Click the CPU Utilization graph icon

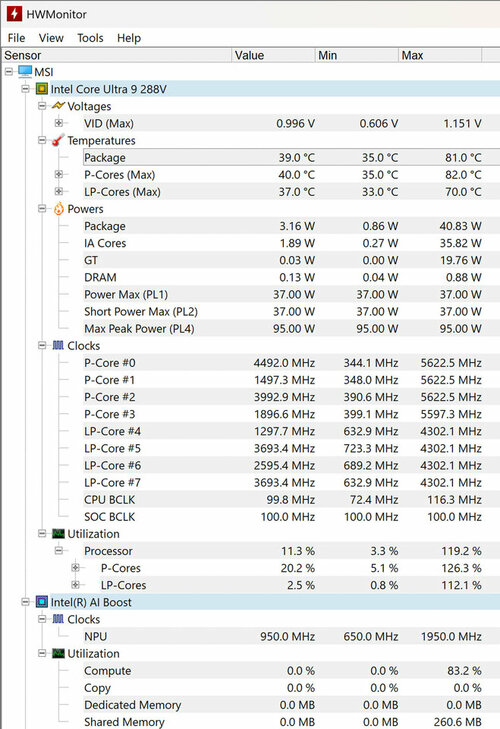[x=58, y=534]
